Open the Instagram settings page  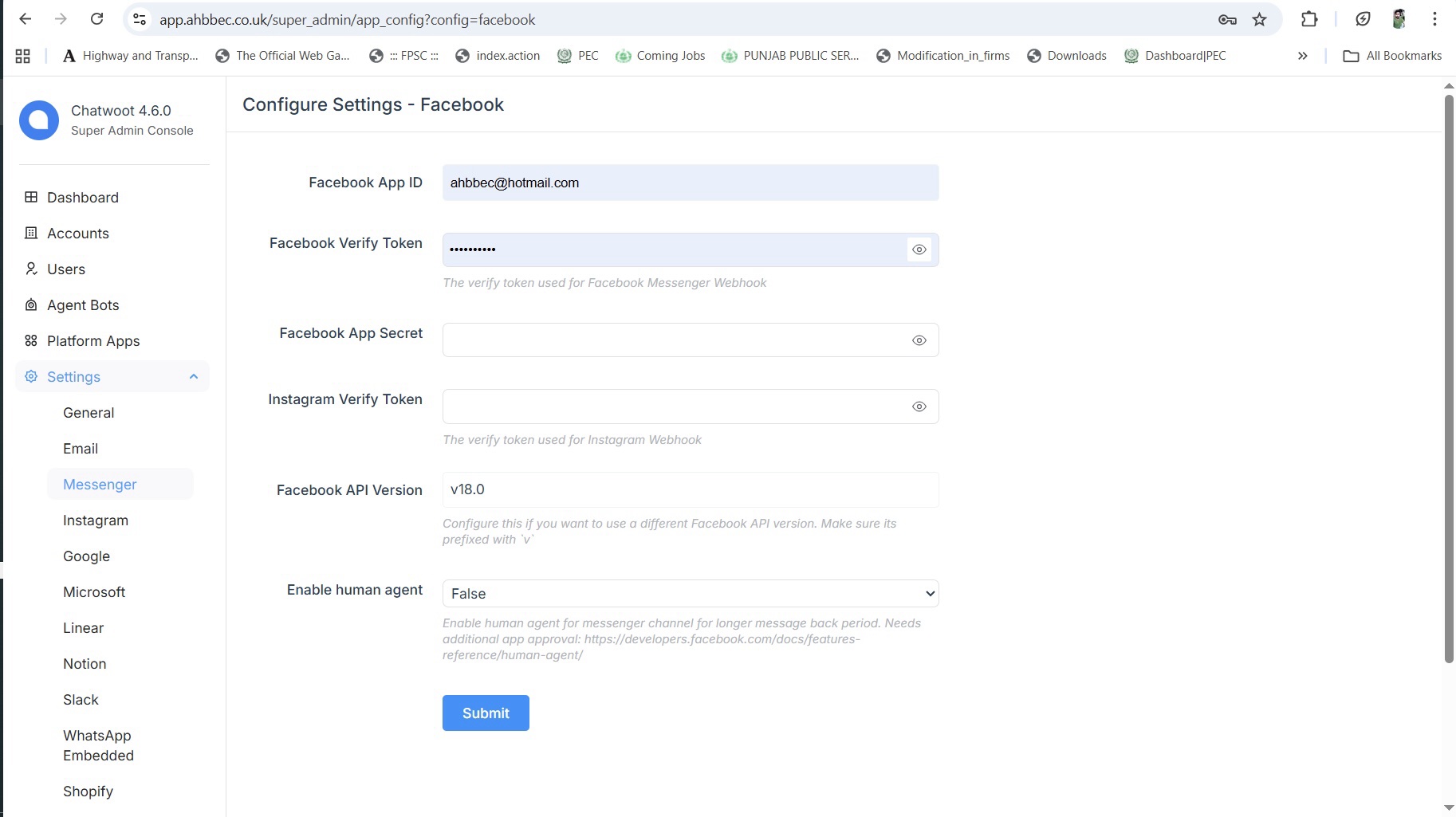(96, 520)
